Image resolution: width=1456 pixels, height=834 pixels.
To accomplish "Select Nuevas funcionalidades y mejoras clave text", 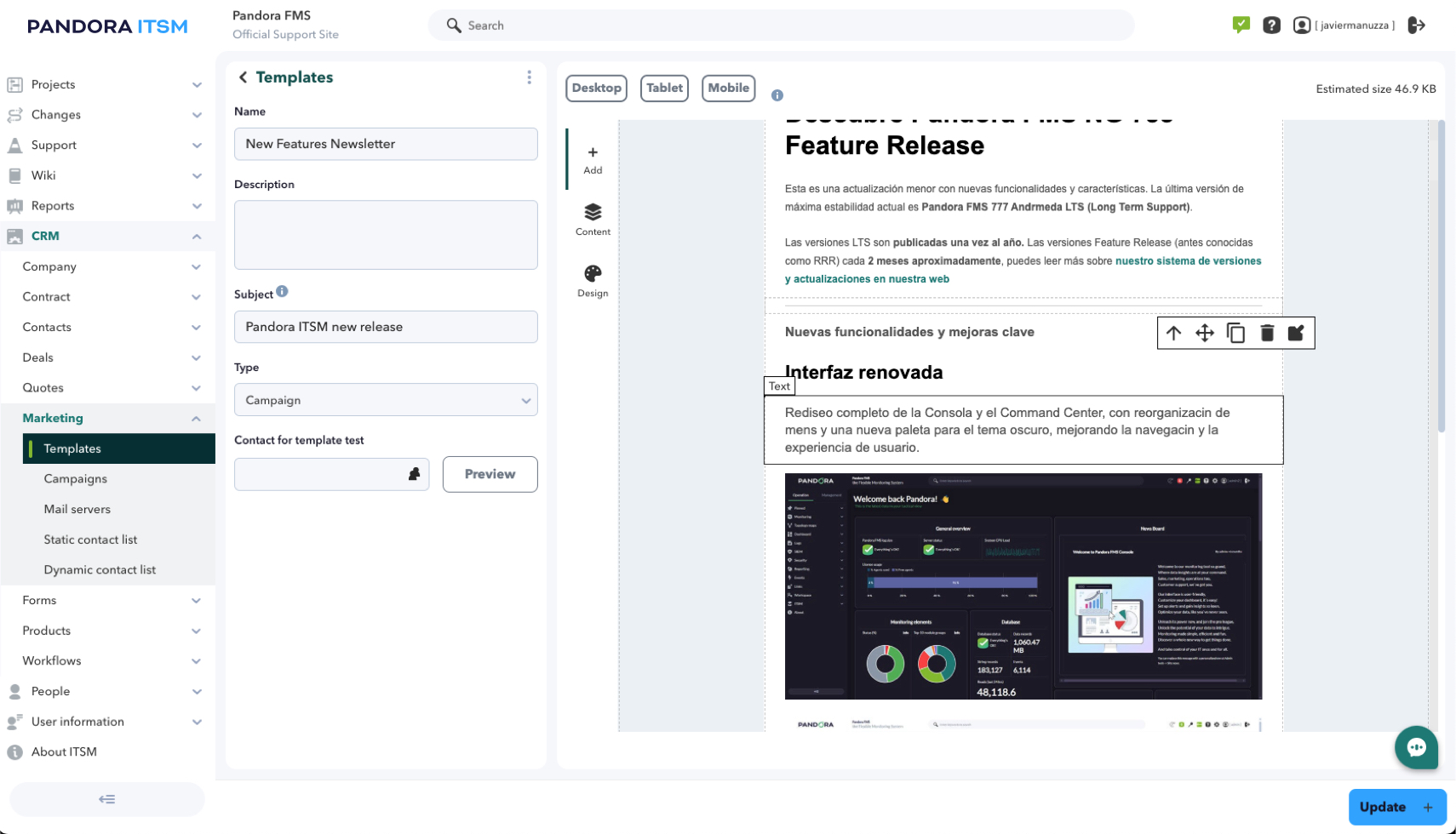I will coord(909,332).
